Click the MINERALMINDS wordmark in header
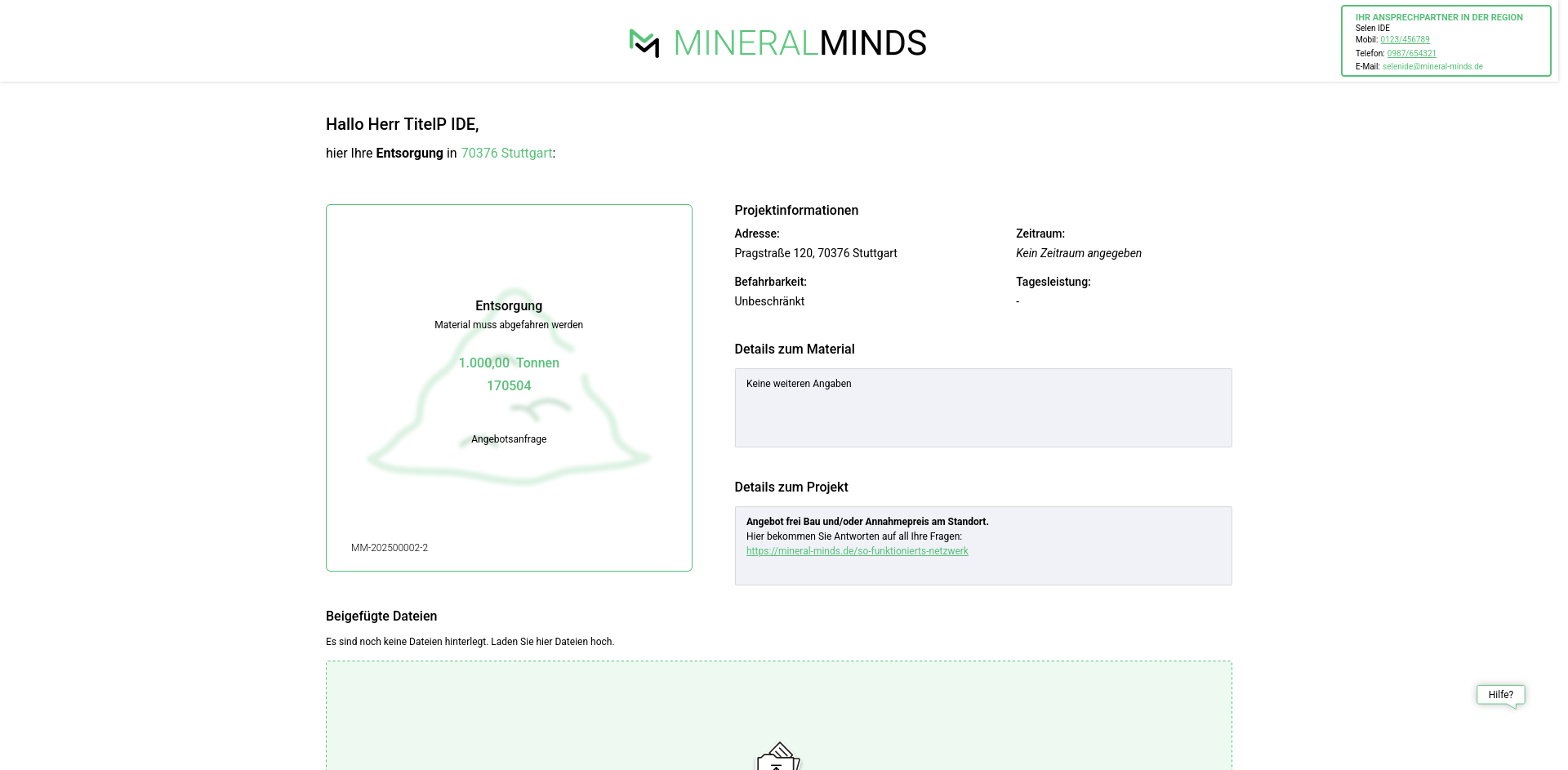 tap(800, 43)
